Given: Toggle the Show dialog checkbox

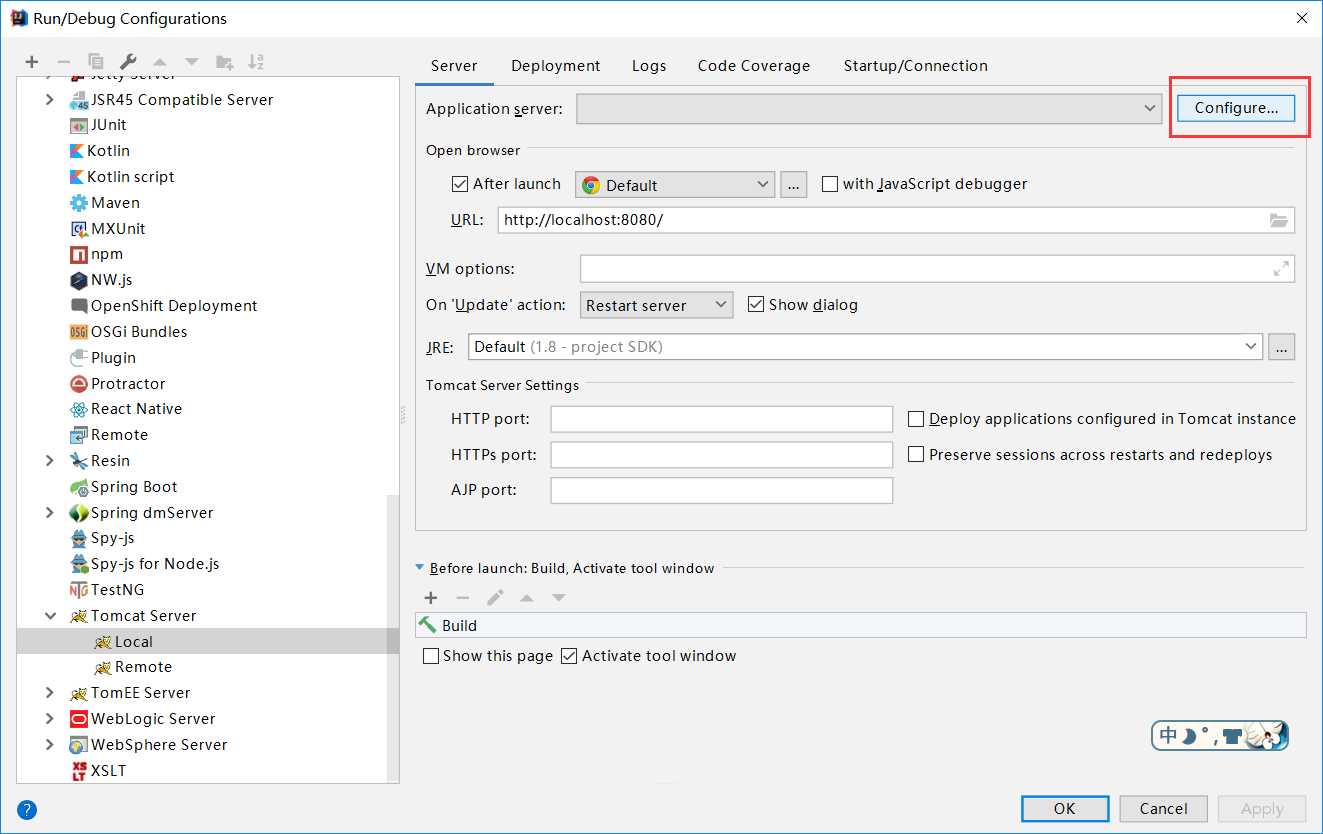Looking at the screenshot, I should [x=756, y=305].
